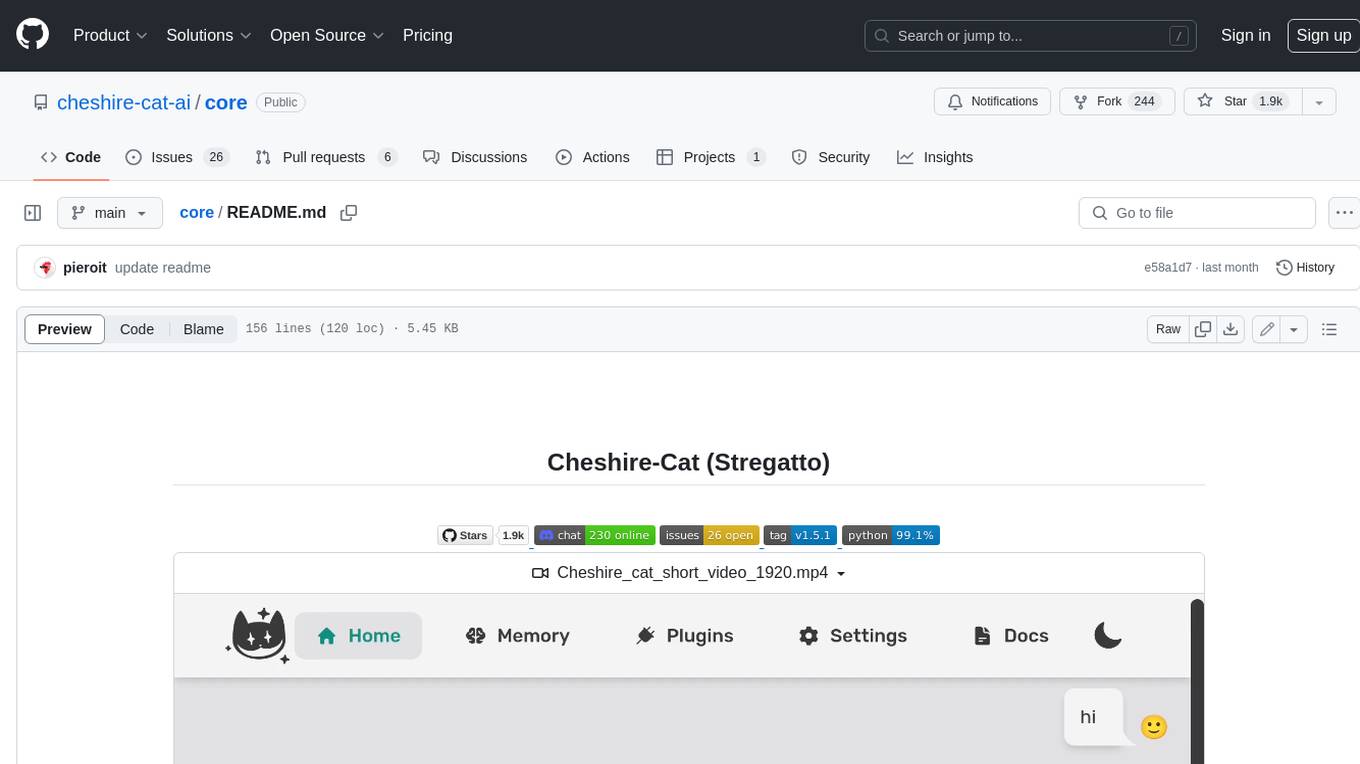Click the video's vertical scrollbar
Screen dimensions: 1360x764
[1197, 680]
